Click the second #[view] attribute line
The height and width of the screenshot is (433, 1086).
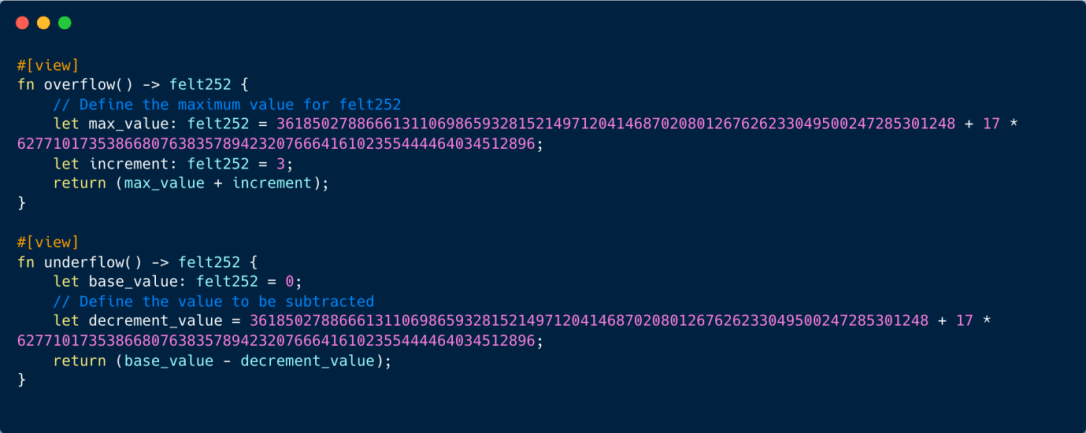point(48,242)
